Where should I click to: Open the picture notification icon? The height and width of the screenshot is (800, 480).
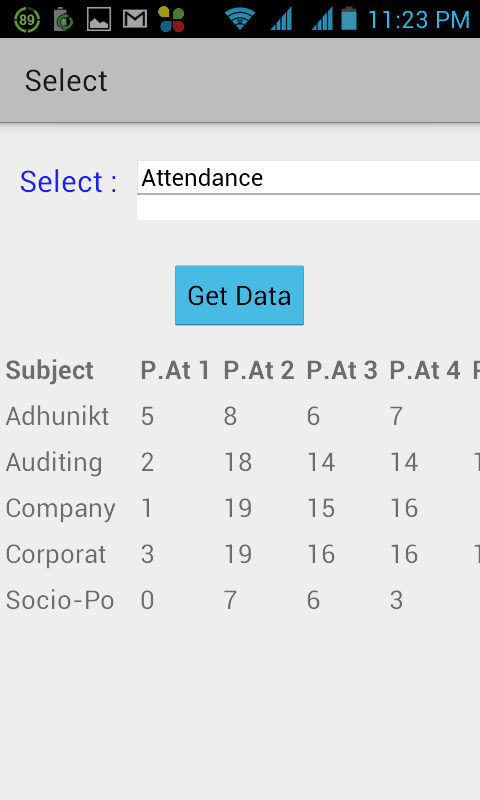point(99,19)
